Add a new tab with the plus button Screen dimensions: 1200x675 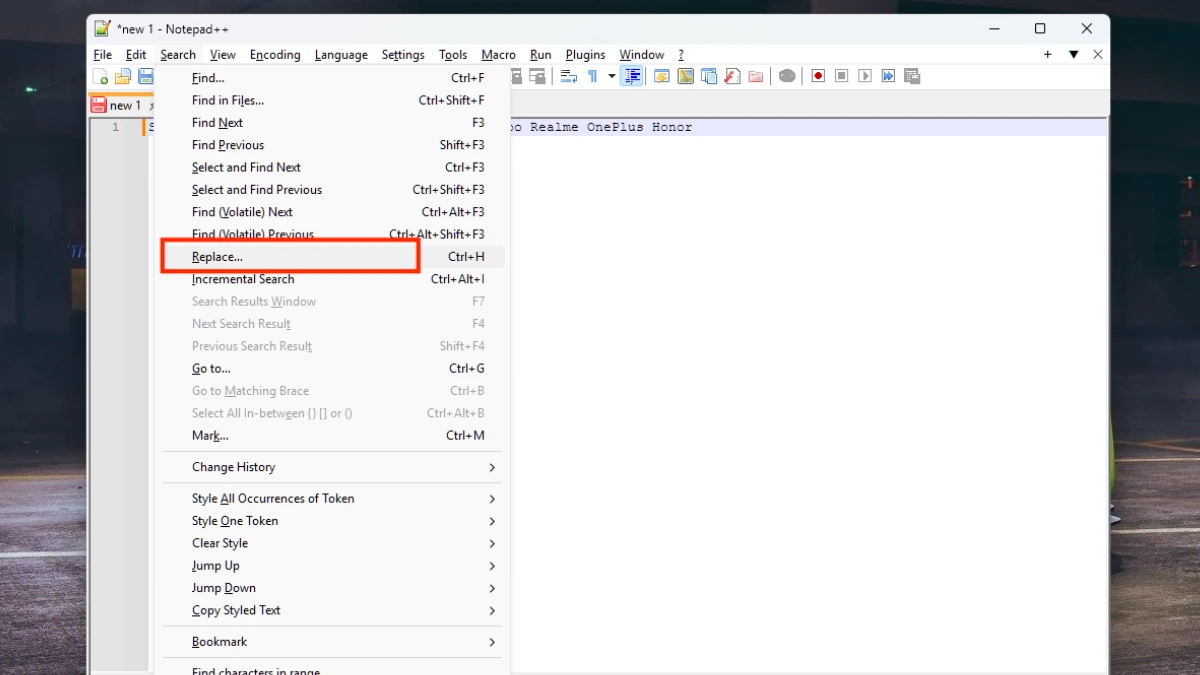pos(1048,55)
